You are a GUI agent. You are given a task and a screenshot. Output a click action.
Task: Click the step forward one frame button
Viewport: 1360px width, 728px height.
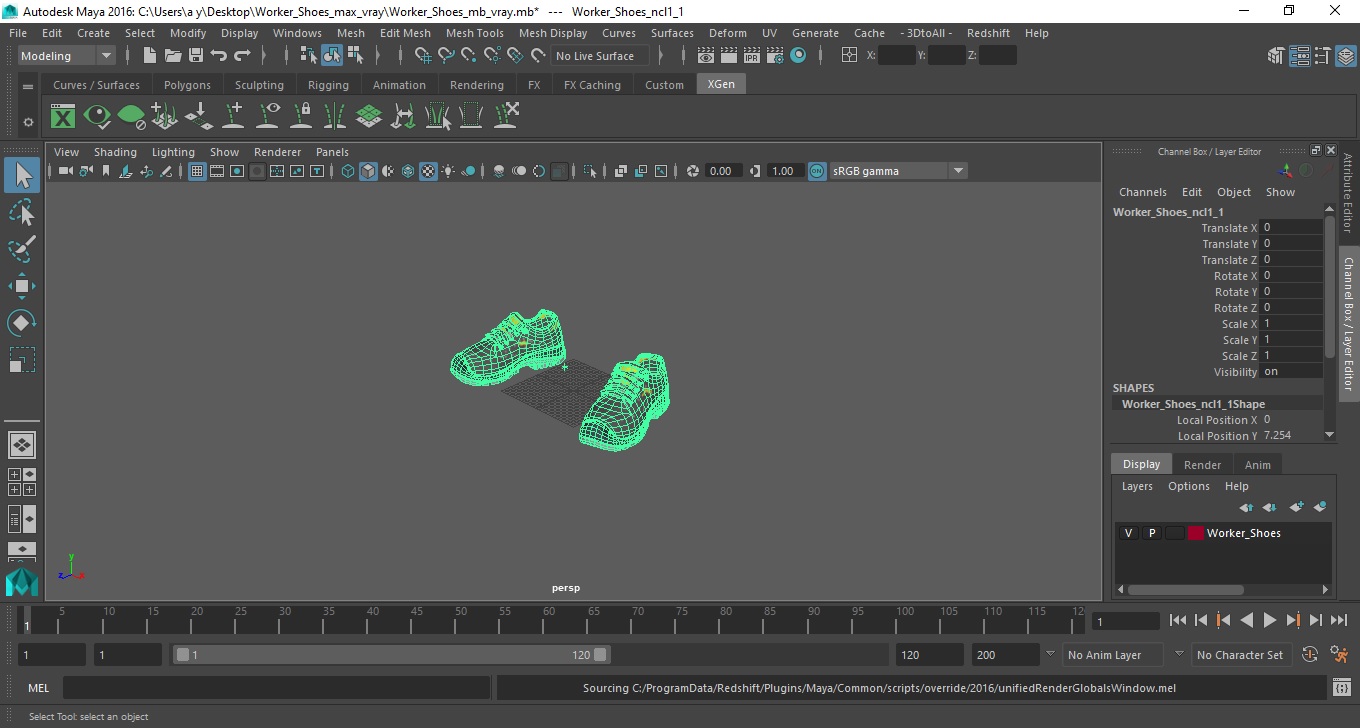click(1316, 620)
